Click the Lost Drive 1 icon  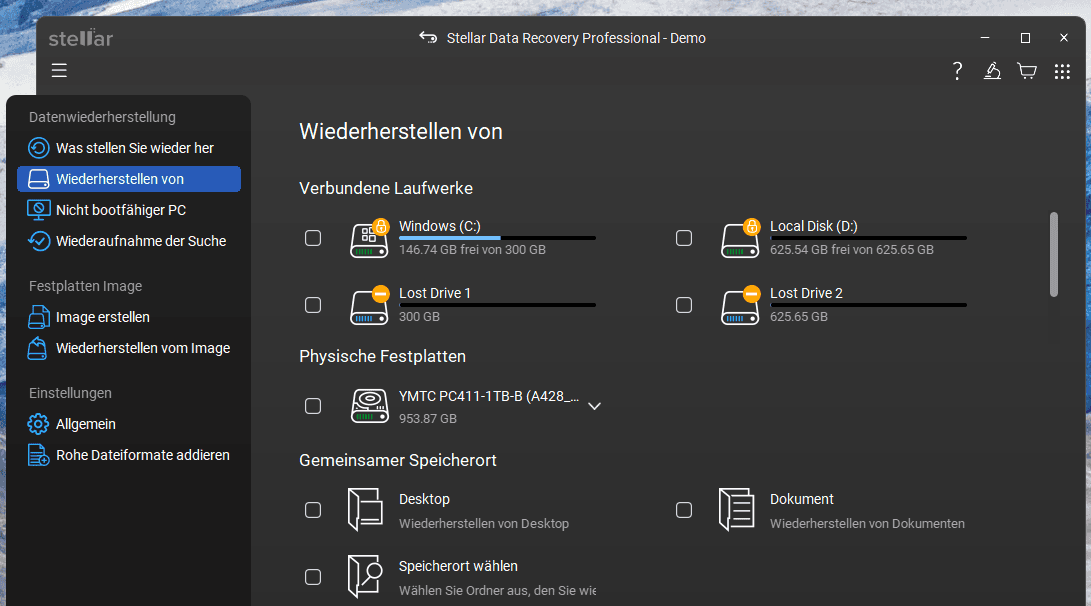(x=369, y=305)
